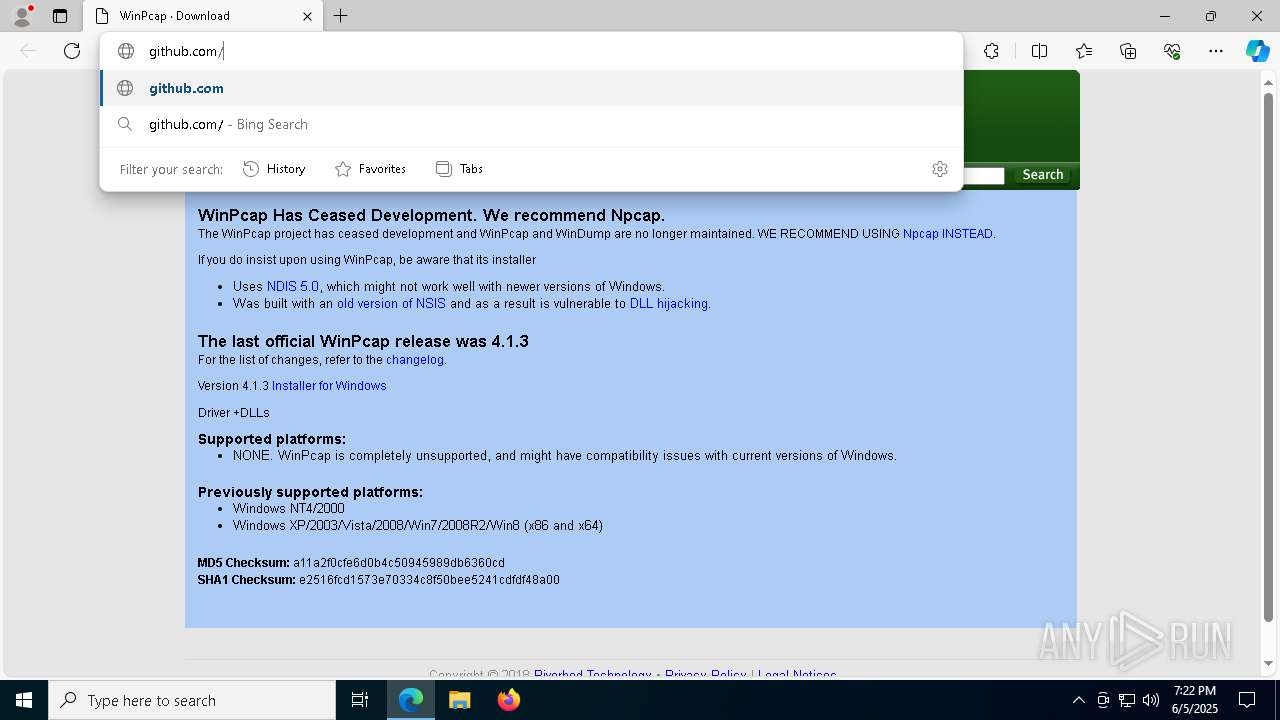
Task: Click the taskbar search box
Action: [x=192, y=700]
